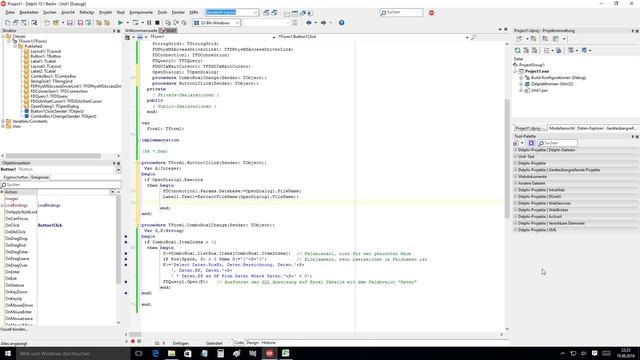This screenshot has width=640, height=360.
Task: Click the Pause program button in toolbar
Action: point(149,23)
